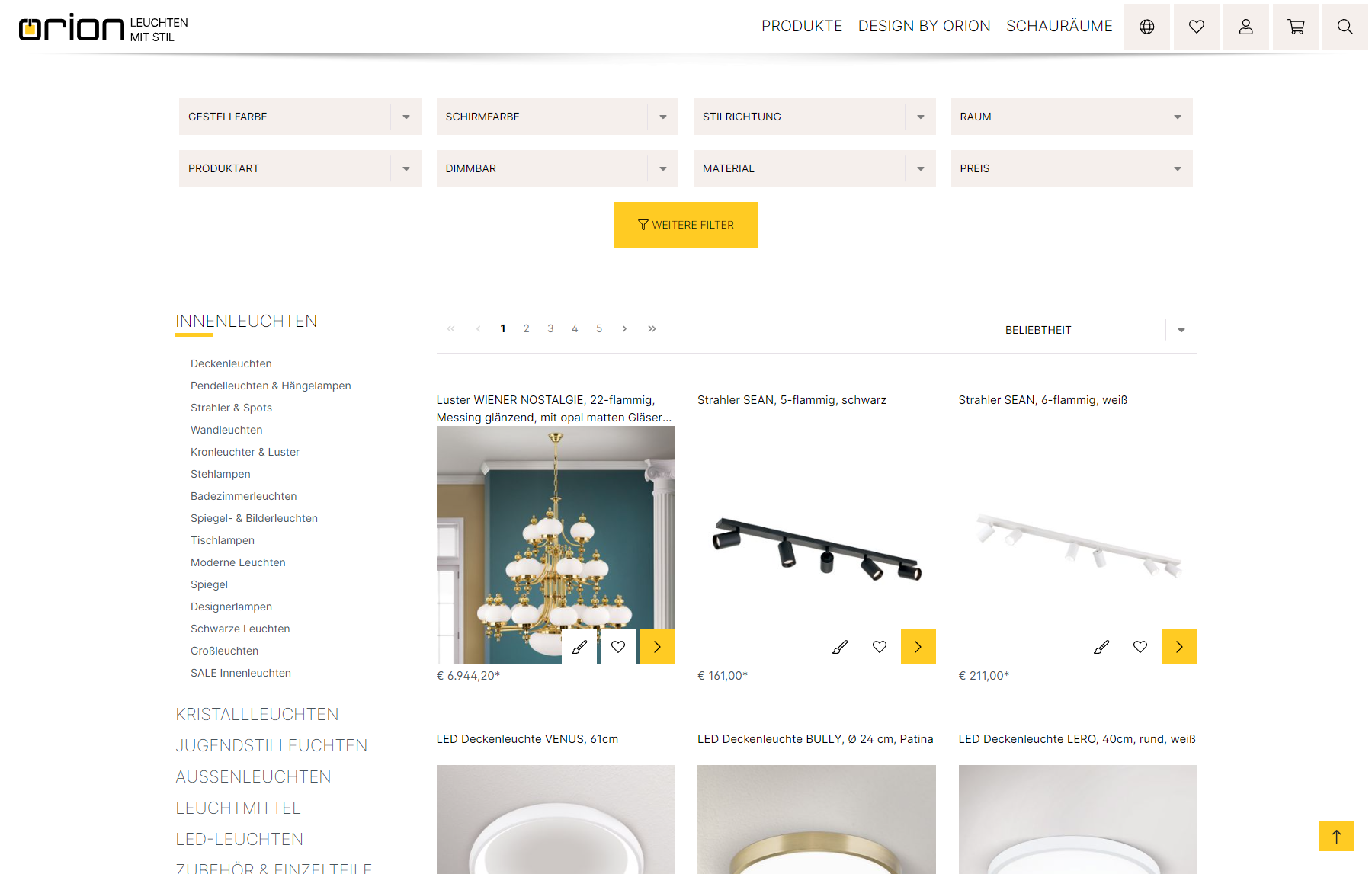Screen dimensions: 1372x874
Task: Click the search magnifier icon
Action: click(x=1345, y=27)
